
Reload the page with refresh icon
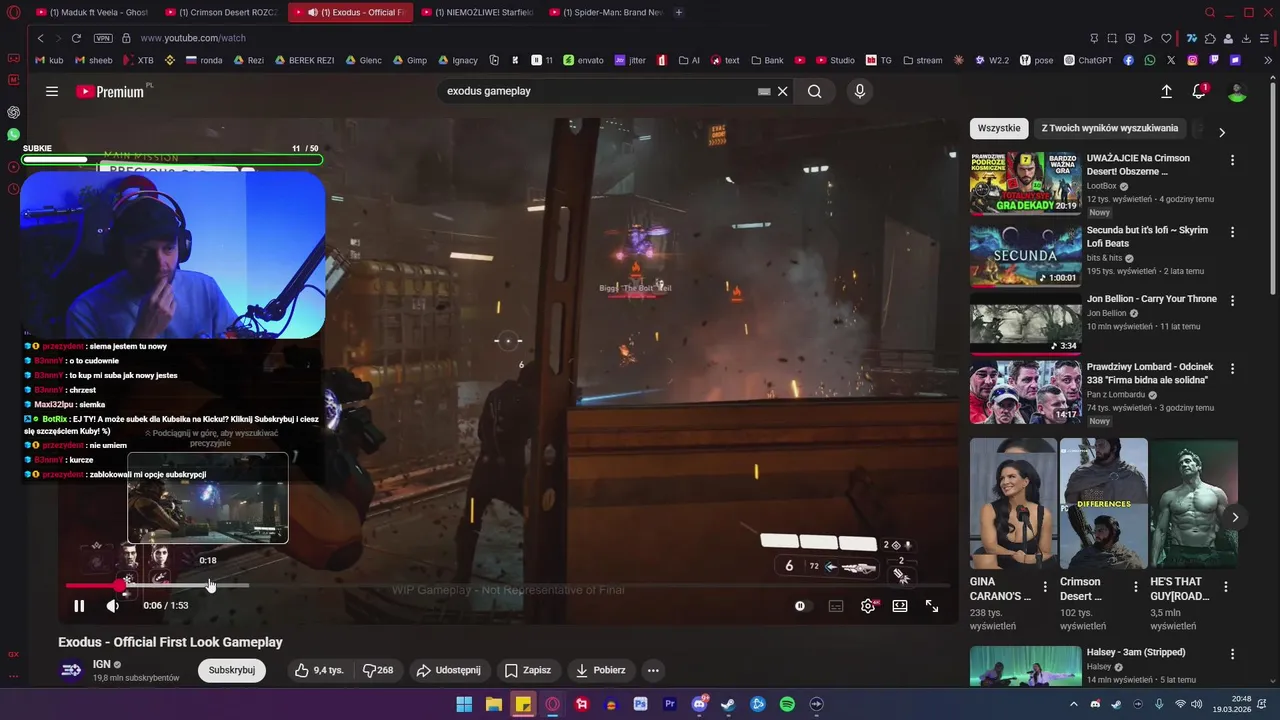click(76, 38)
